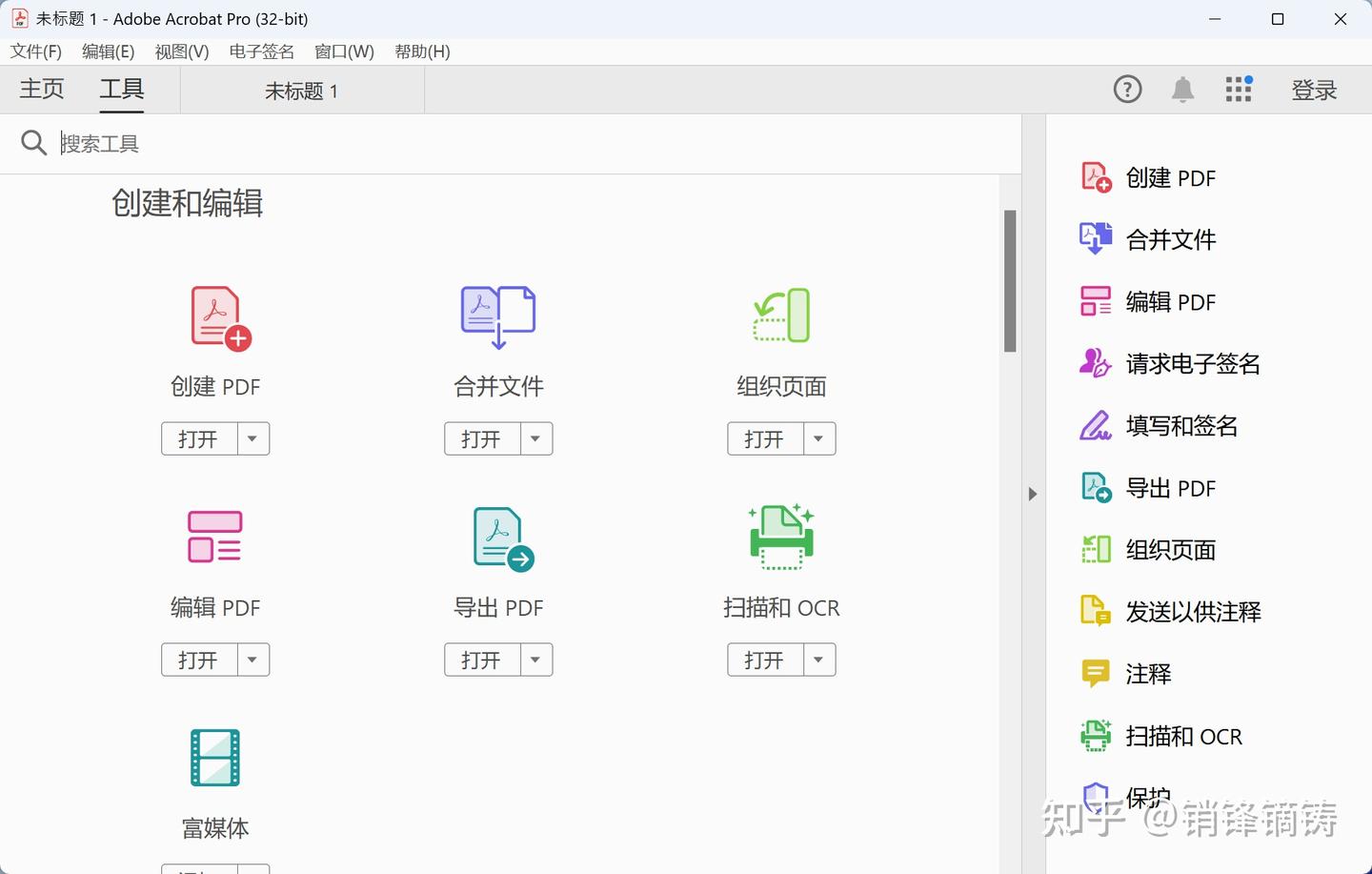Click 打开 button under 合并文件
Screen dimensions: 1372x874
point(482,438)
